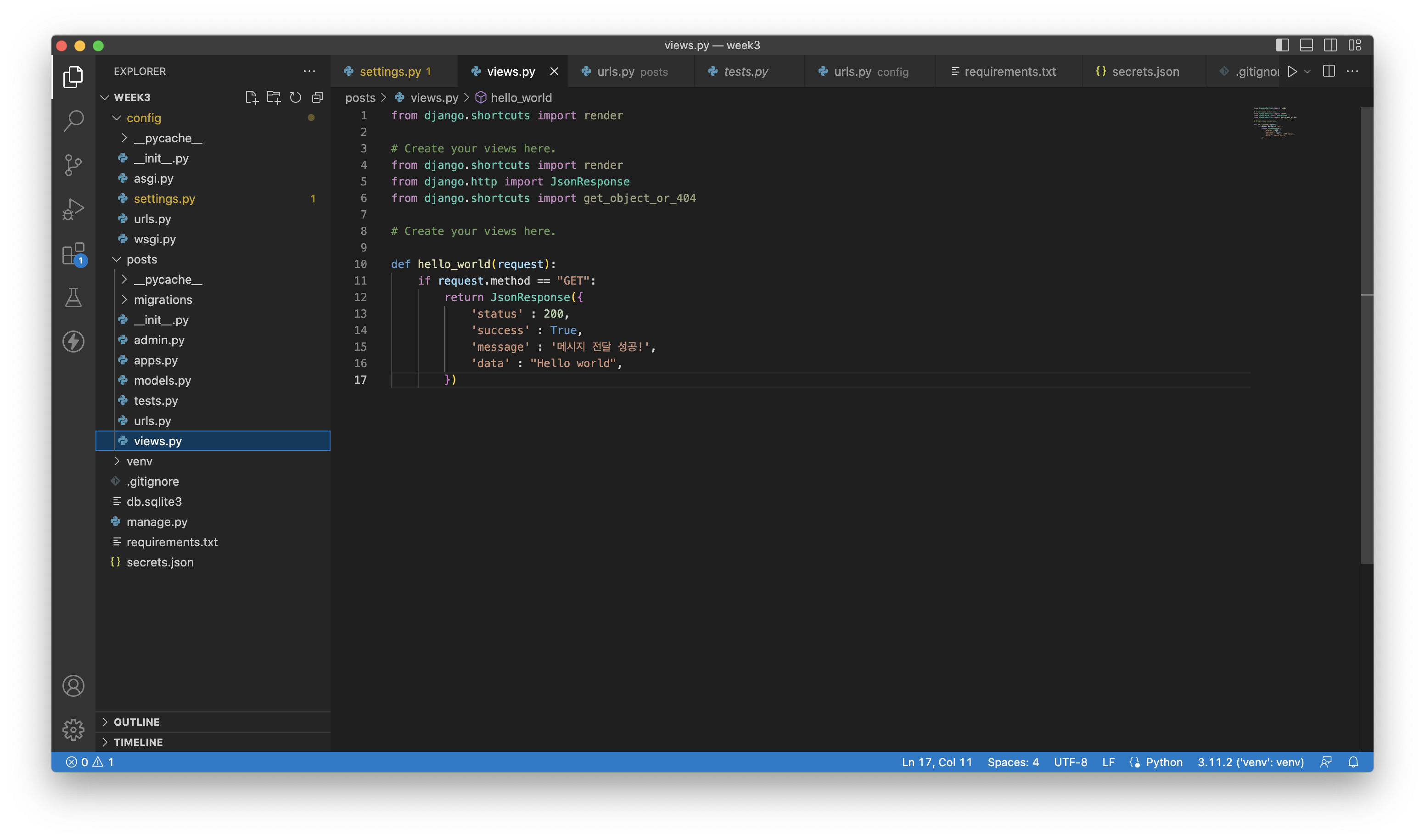This screenshot has width=1425, height=840.
Task: Expand the migrations folder
Action: pyautogui.click(x=213, y=299)
